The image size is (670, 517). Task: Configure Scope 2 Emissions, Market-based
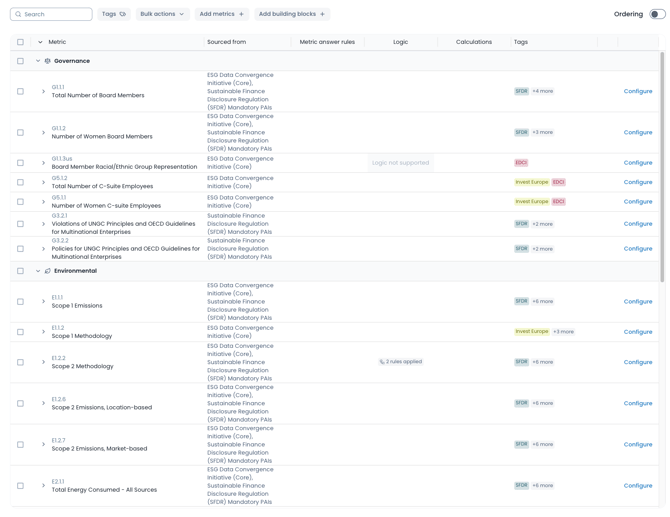638,445
